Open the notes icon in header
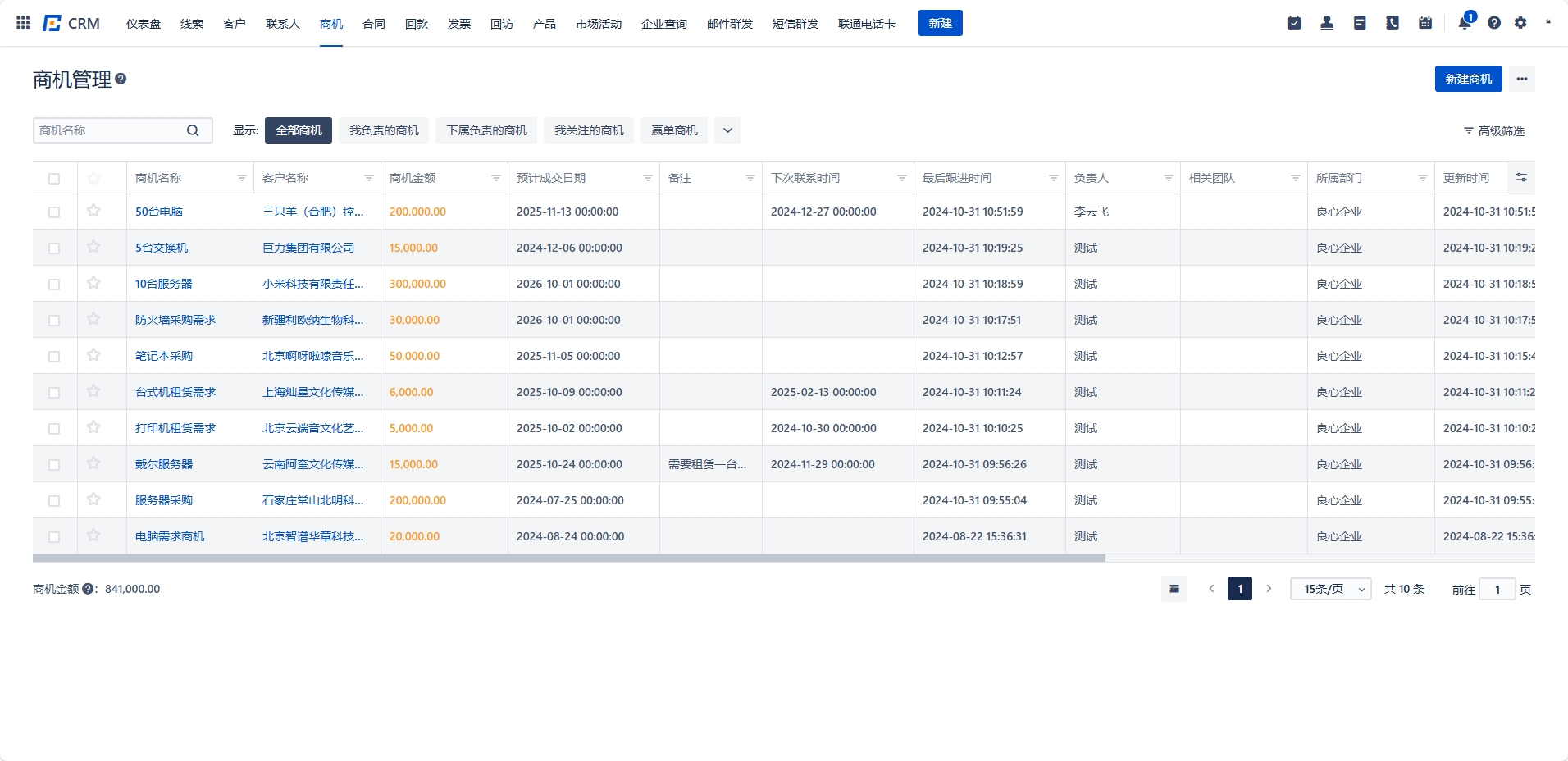The width and height of the screenshot is (1568, 761). [1360, 23]
